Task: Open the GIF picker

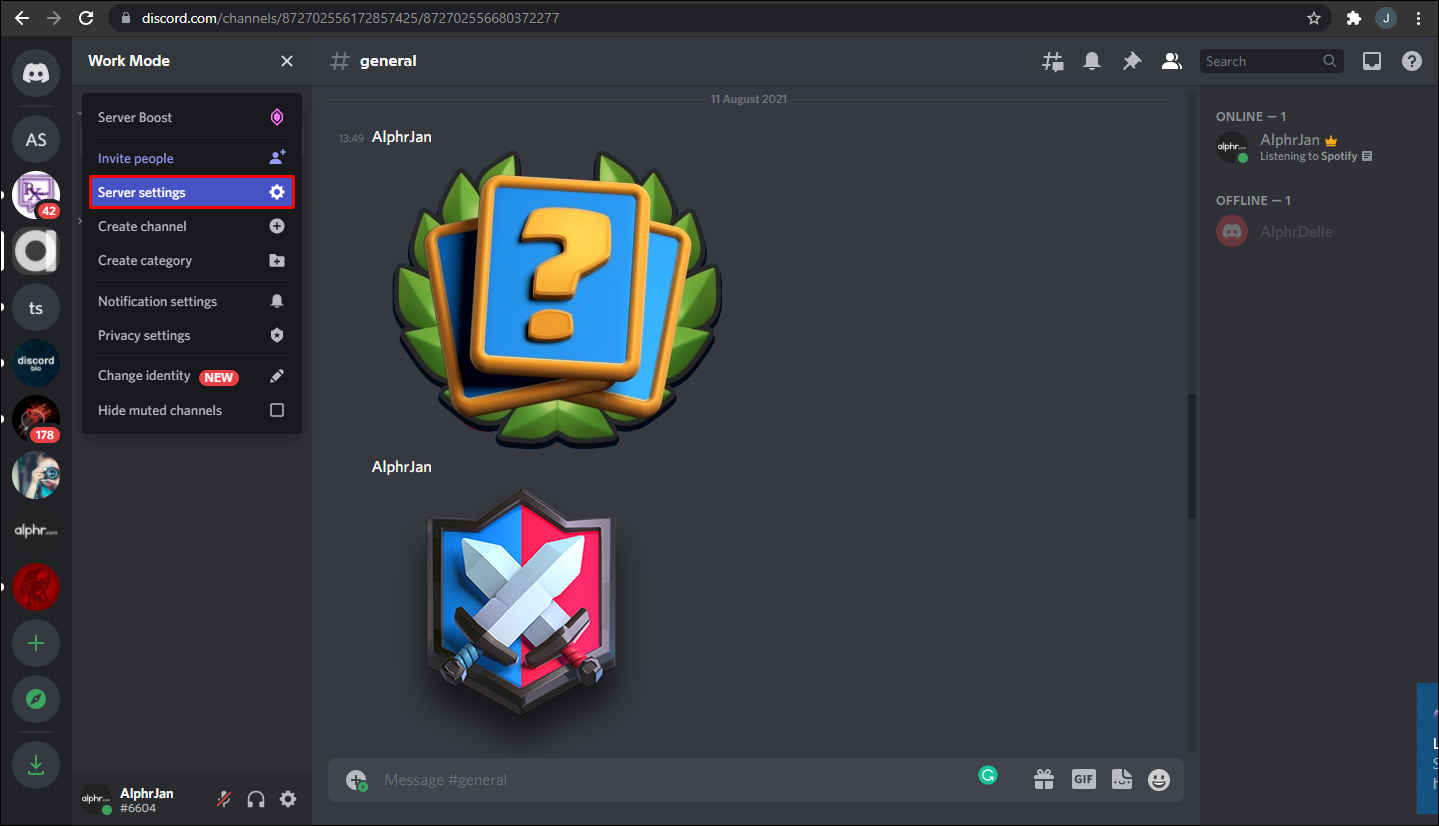Action: pos(1083,779)
